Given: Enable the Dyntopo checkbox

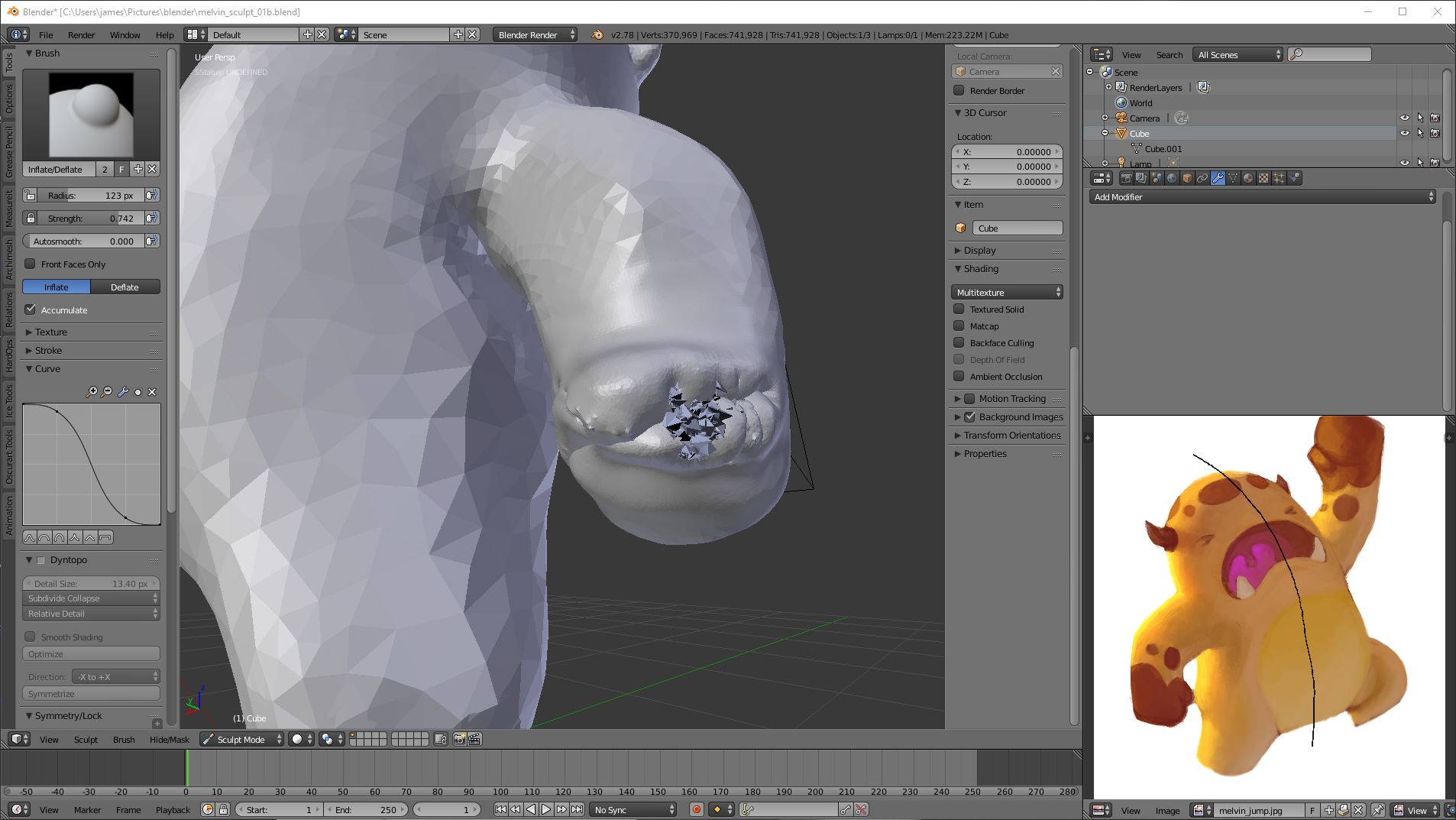Looking at the screenshot, I should click(41, 560).
